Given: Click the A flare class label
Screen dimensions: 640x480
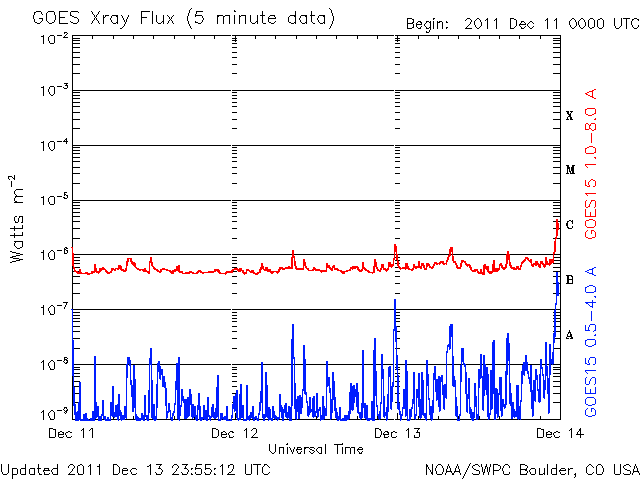Looking at the screenshot, I should pyautogui.click(x=570, y=335).
